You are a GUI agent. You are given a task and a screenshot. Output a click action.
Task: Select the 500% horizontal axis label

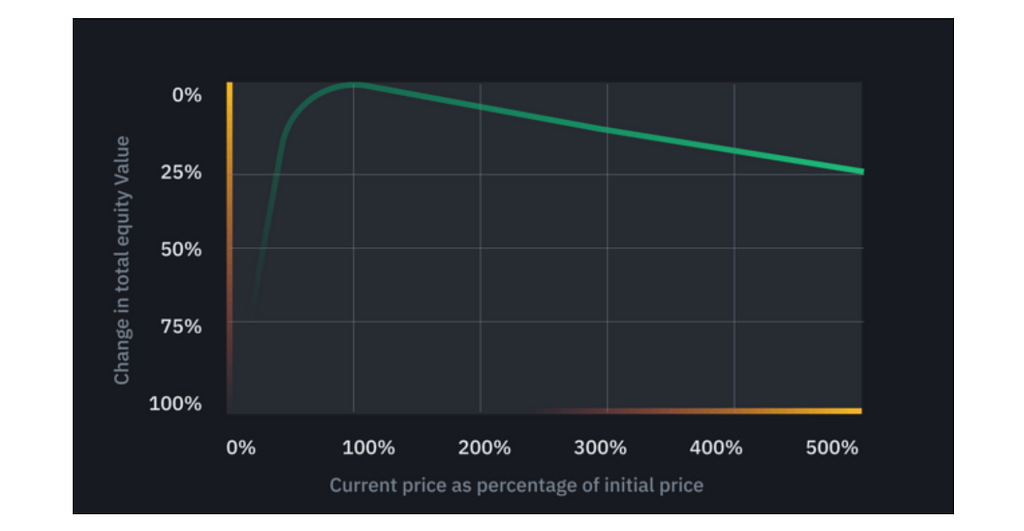pyautogui.click(x=832, y=448)
